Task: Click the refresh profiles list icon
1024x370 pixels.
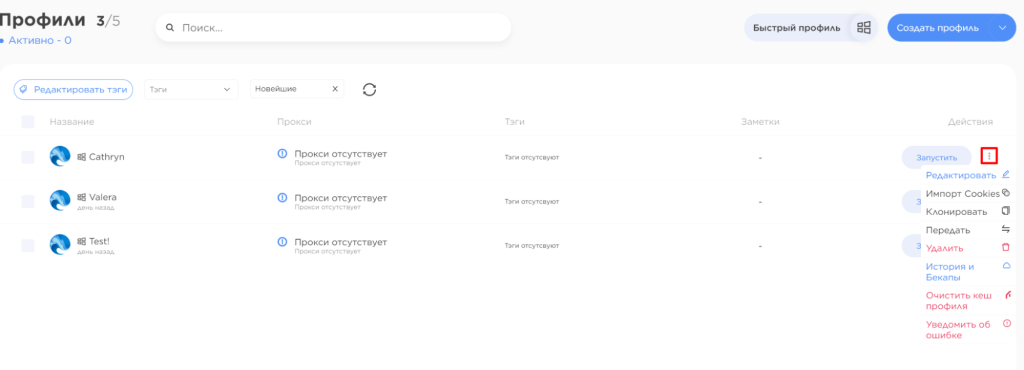Action: (370, 89)
